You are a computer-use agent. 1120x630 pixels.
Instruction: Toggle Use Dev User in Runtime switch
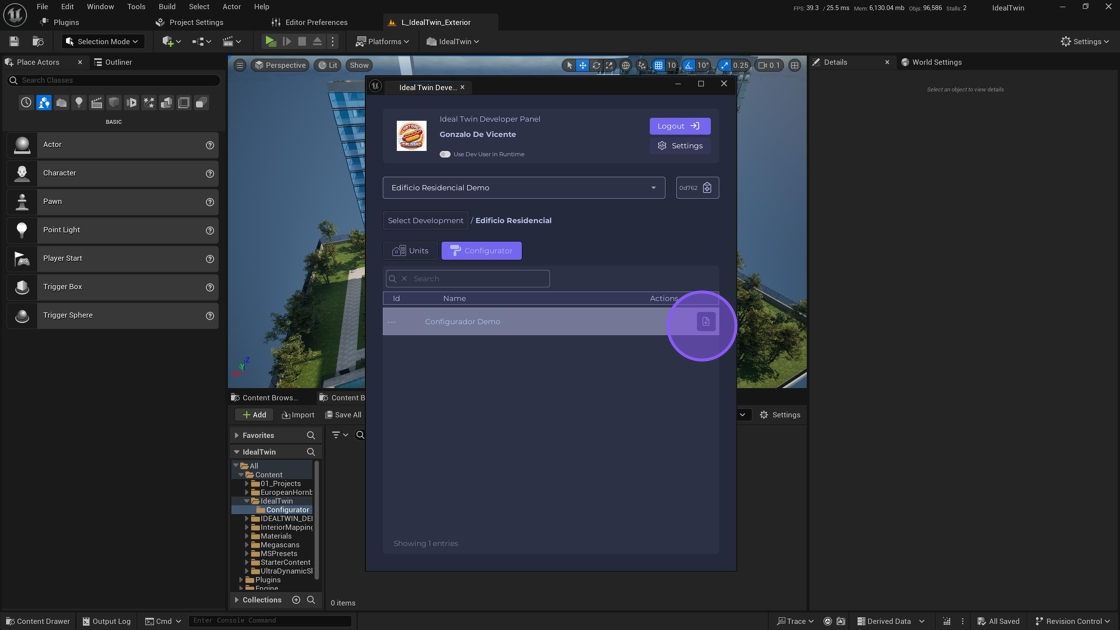point(445,154)
